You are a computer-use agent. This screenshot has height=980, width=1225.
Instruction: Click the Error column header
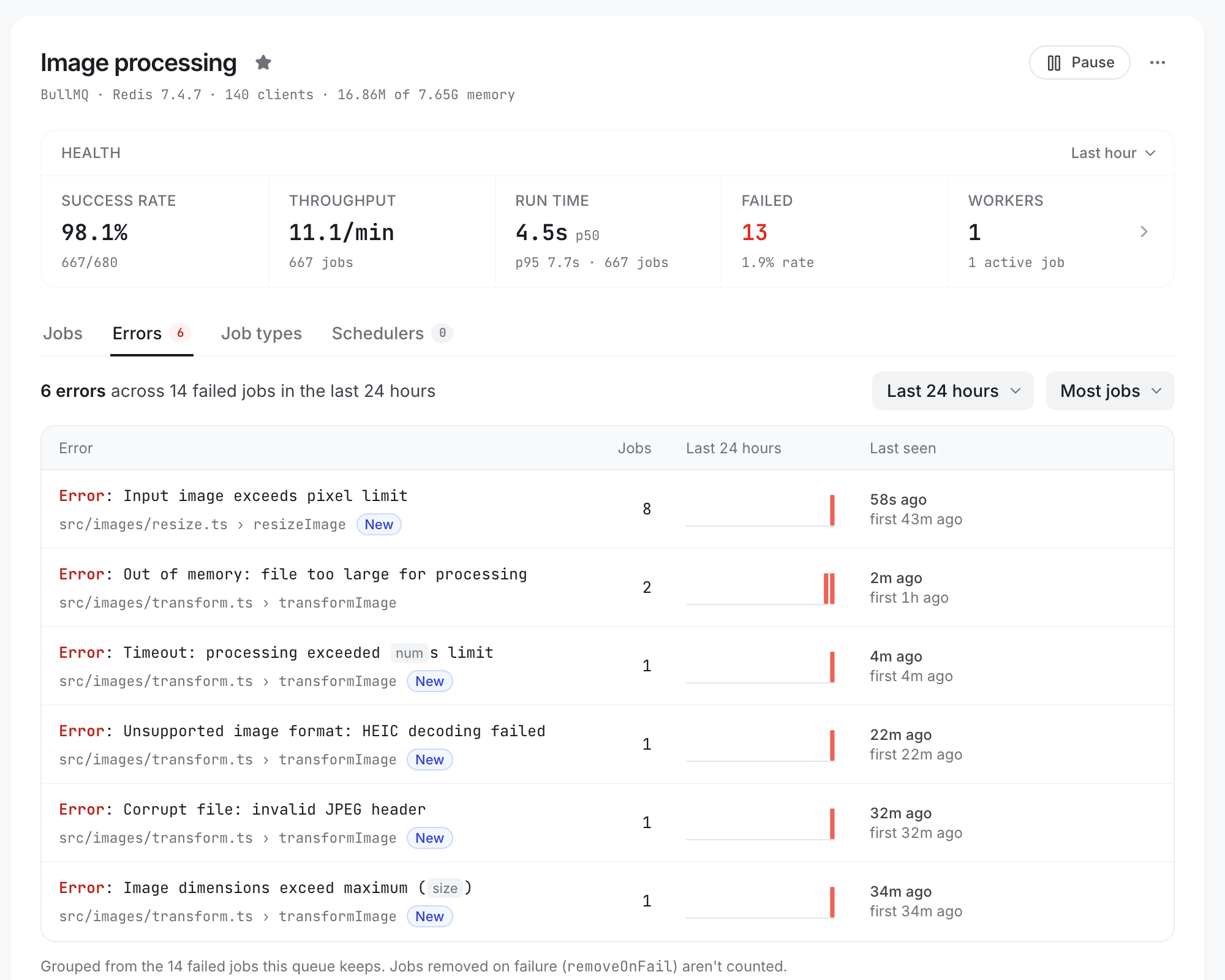[x=75, y=448]
